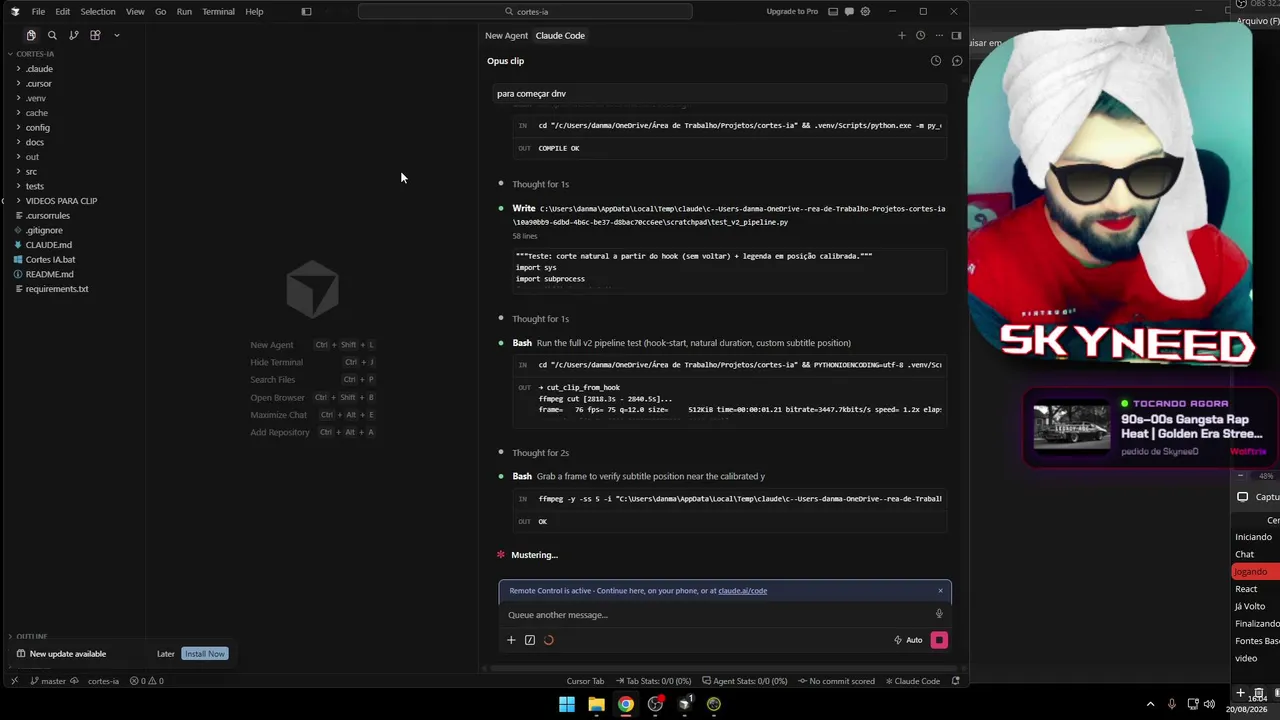This screenshot has height=720, width=1280.
Task: Click the master branch indicator
Action: (x=48, y=681)
